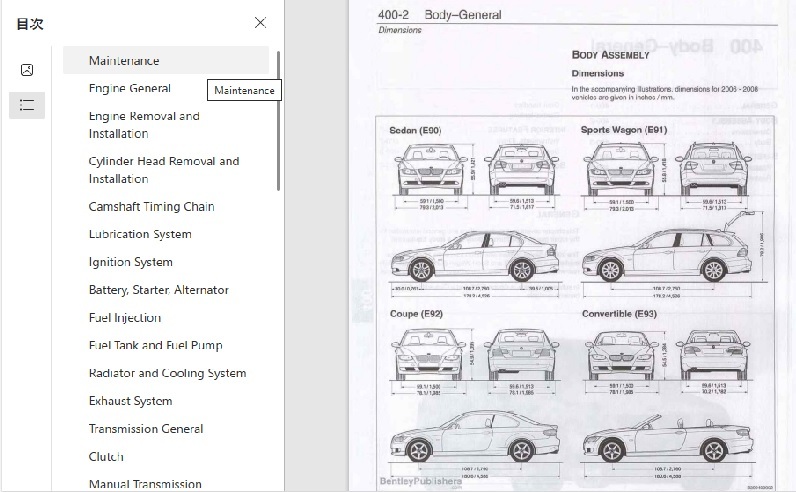Go to Fuel Injection chapter
Viewport: 796px width, 492px height.
click(x=124, y=318)
